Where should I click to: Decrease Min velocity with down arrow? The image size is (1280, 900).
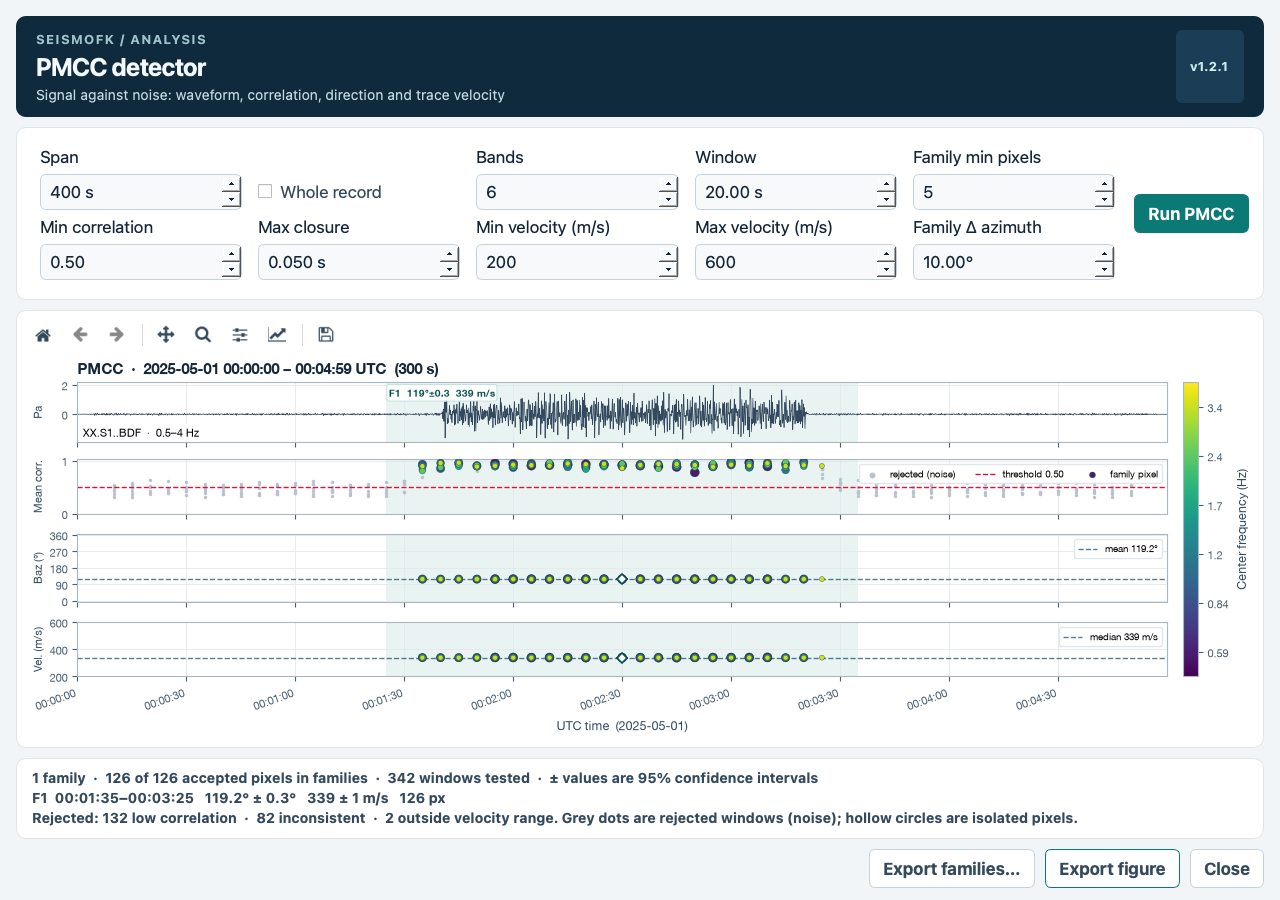pyautogui.click(x=667, y=270)
